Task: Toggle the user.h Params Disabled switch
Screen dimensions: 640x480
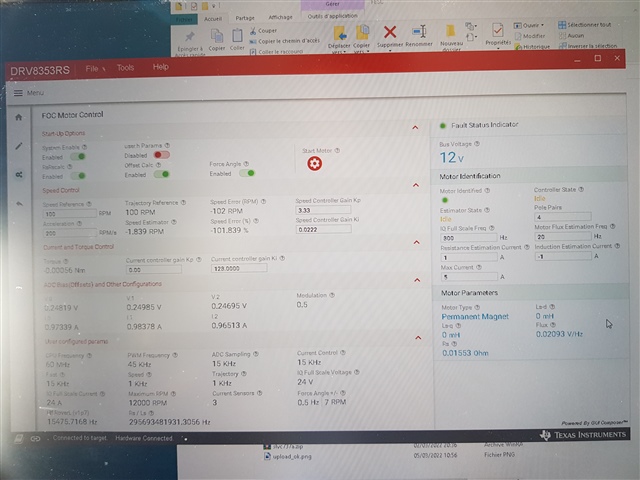Action: 162,155
